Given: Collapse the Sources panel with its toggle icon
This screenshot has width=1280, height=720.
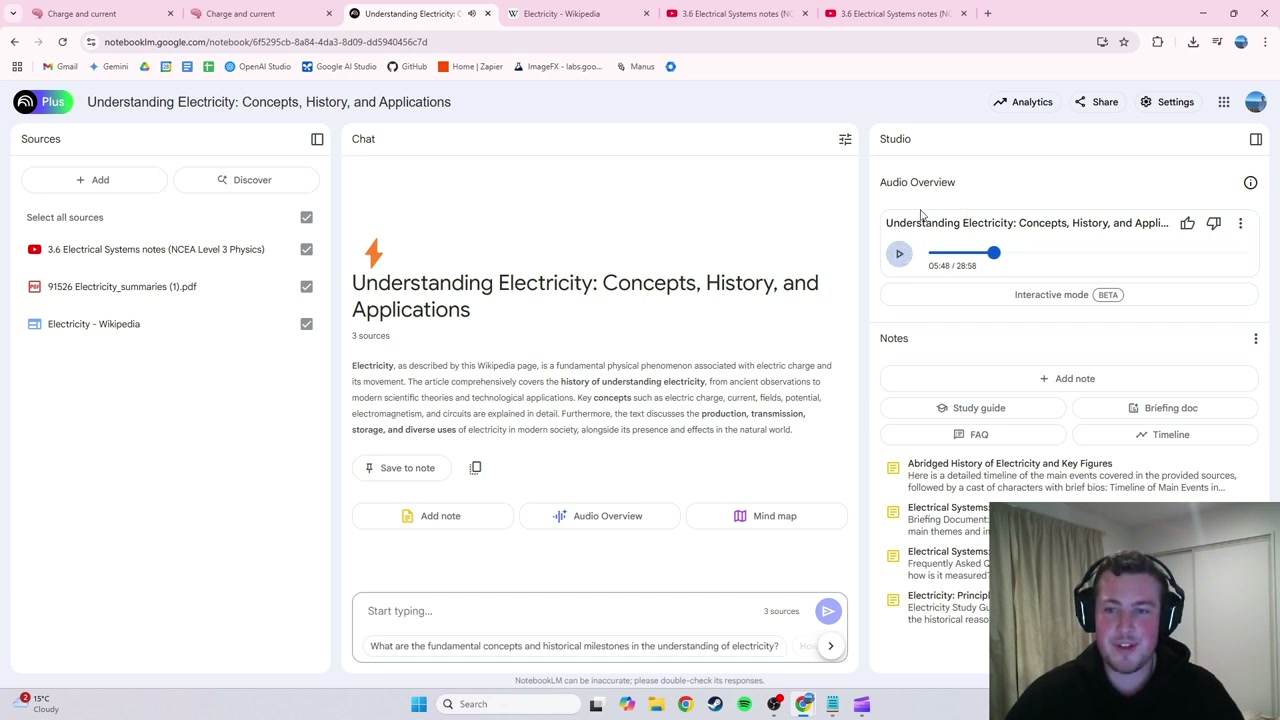Looking at the screenshot, I should tap(317, 139).
